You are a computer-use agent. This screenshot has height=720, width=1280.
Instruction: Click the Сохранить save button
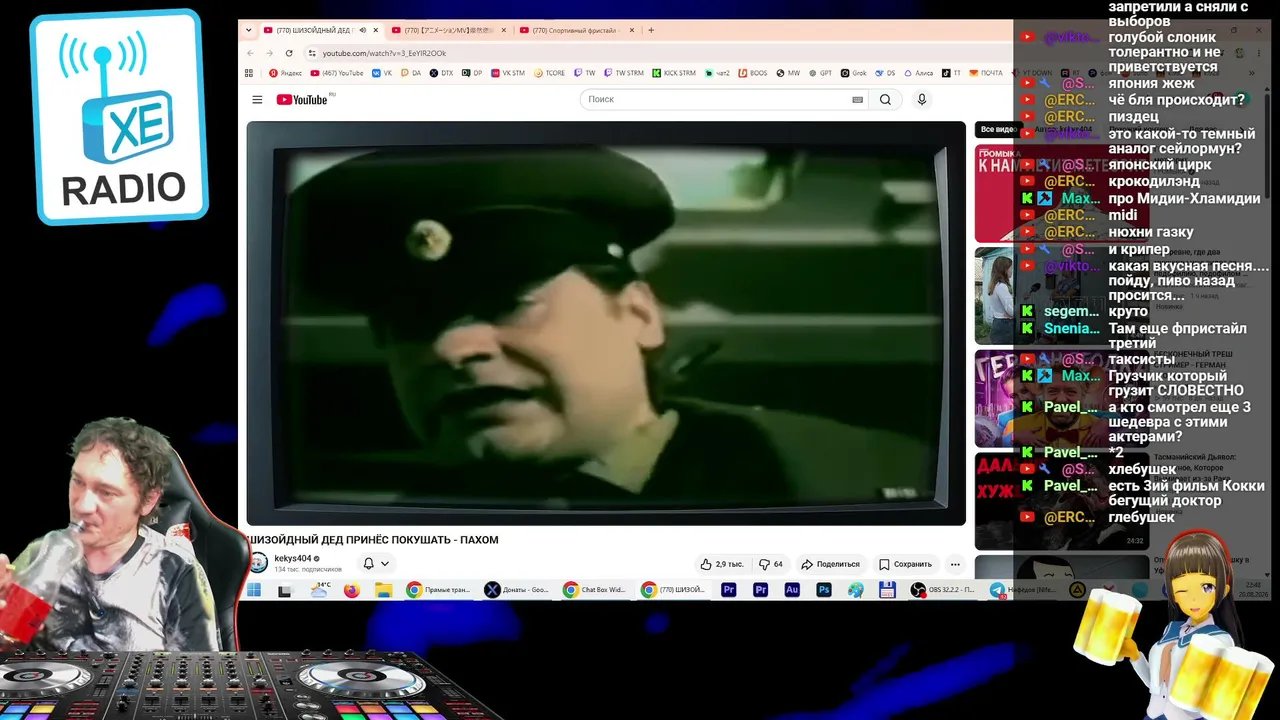[x=905, y=564]
